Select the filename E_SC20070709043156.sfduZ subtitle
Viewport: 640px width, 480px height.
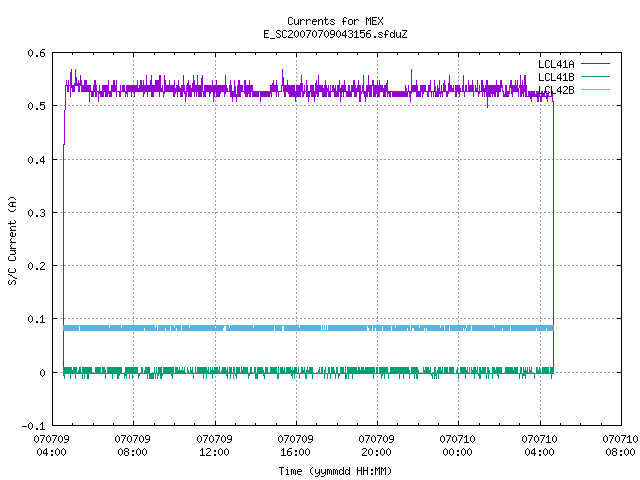[x=335, y=34]
